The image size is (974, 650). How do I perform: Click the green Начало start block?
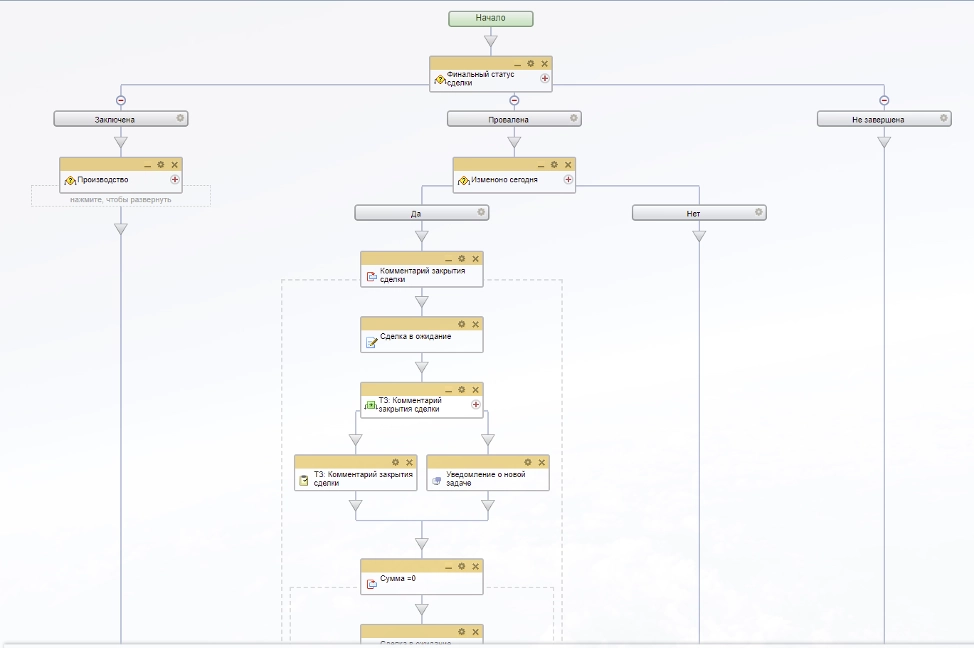pos(490,18)
